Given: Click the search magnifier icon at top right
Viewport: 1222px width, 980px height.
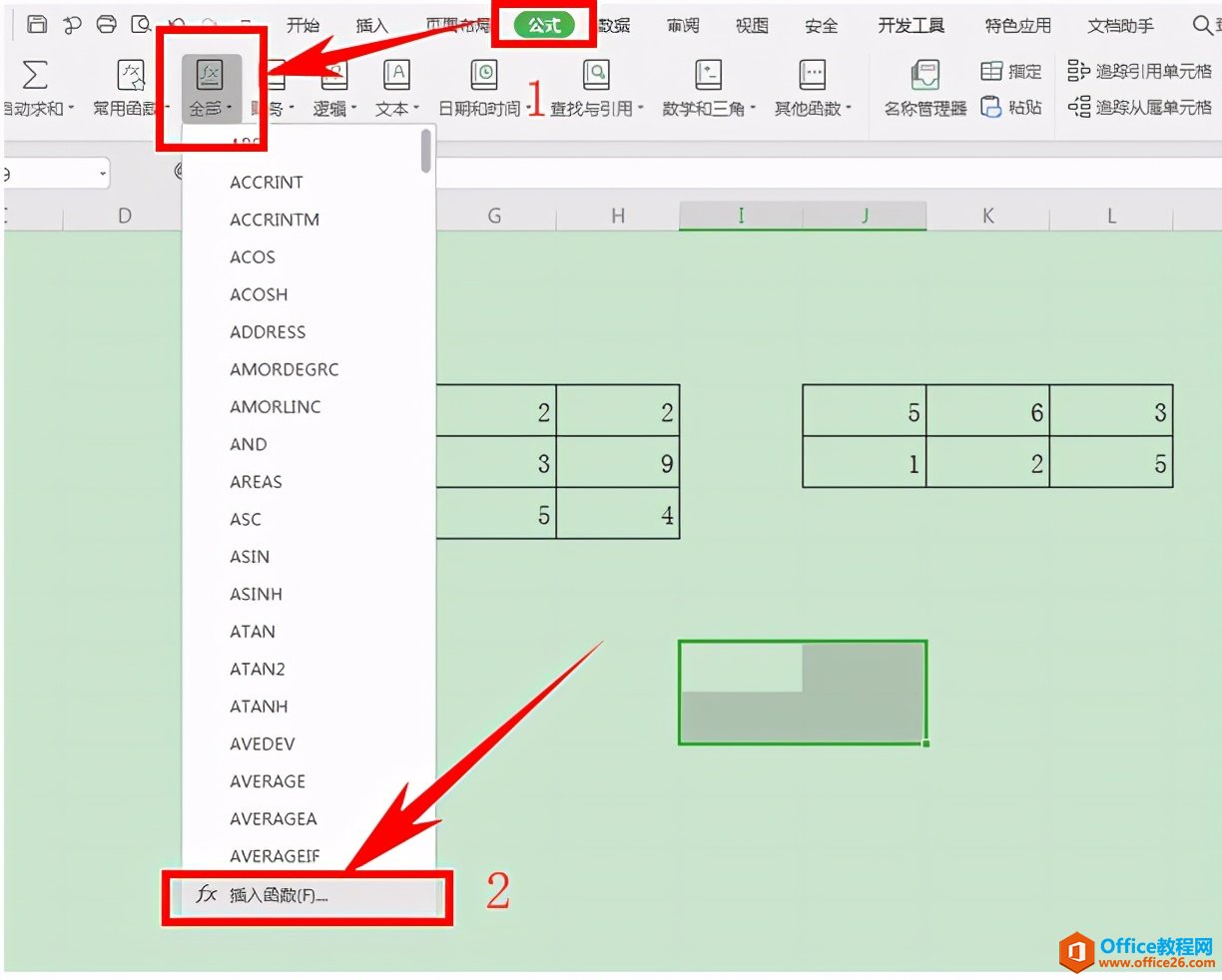Looking at the screenshot, I should [1203, 25].
